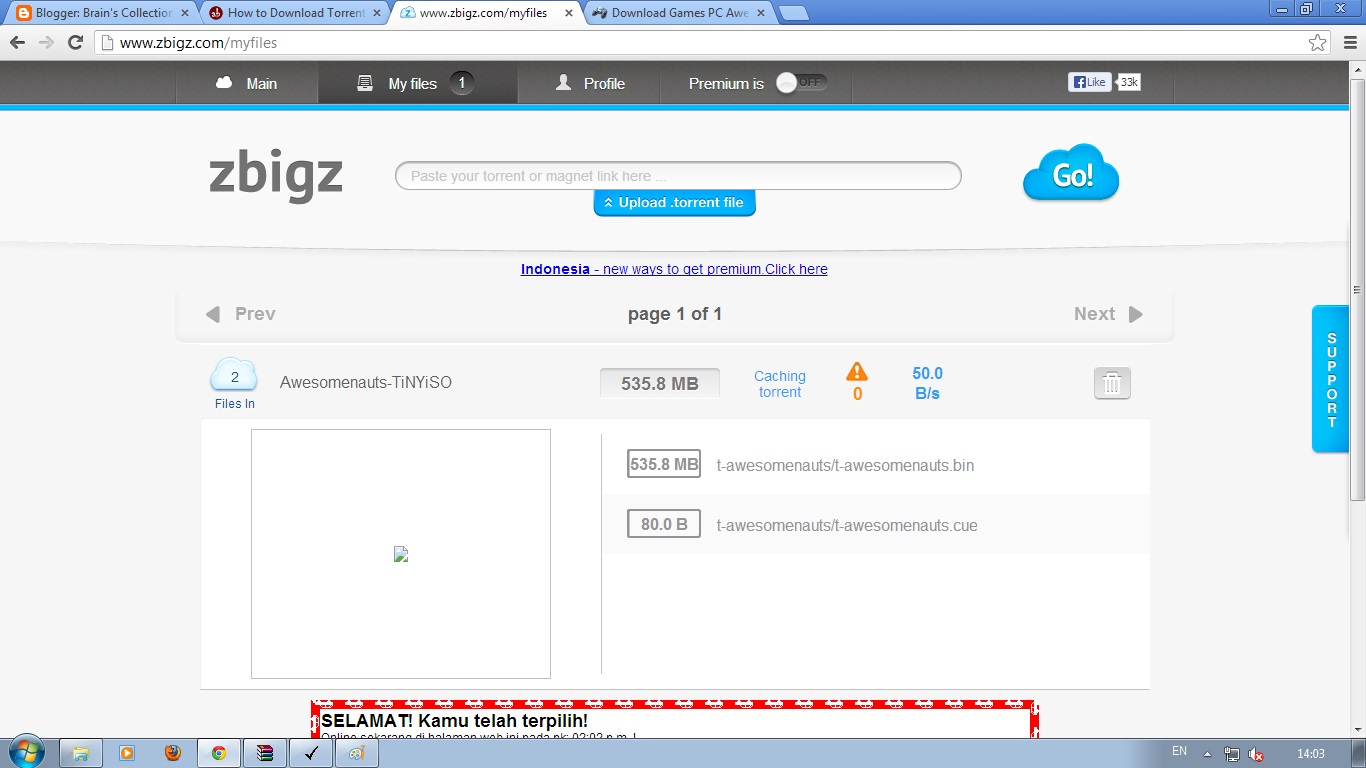Click the Go! cloud button
Screen dimensions: 1366x768
point(1071,174)
